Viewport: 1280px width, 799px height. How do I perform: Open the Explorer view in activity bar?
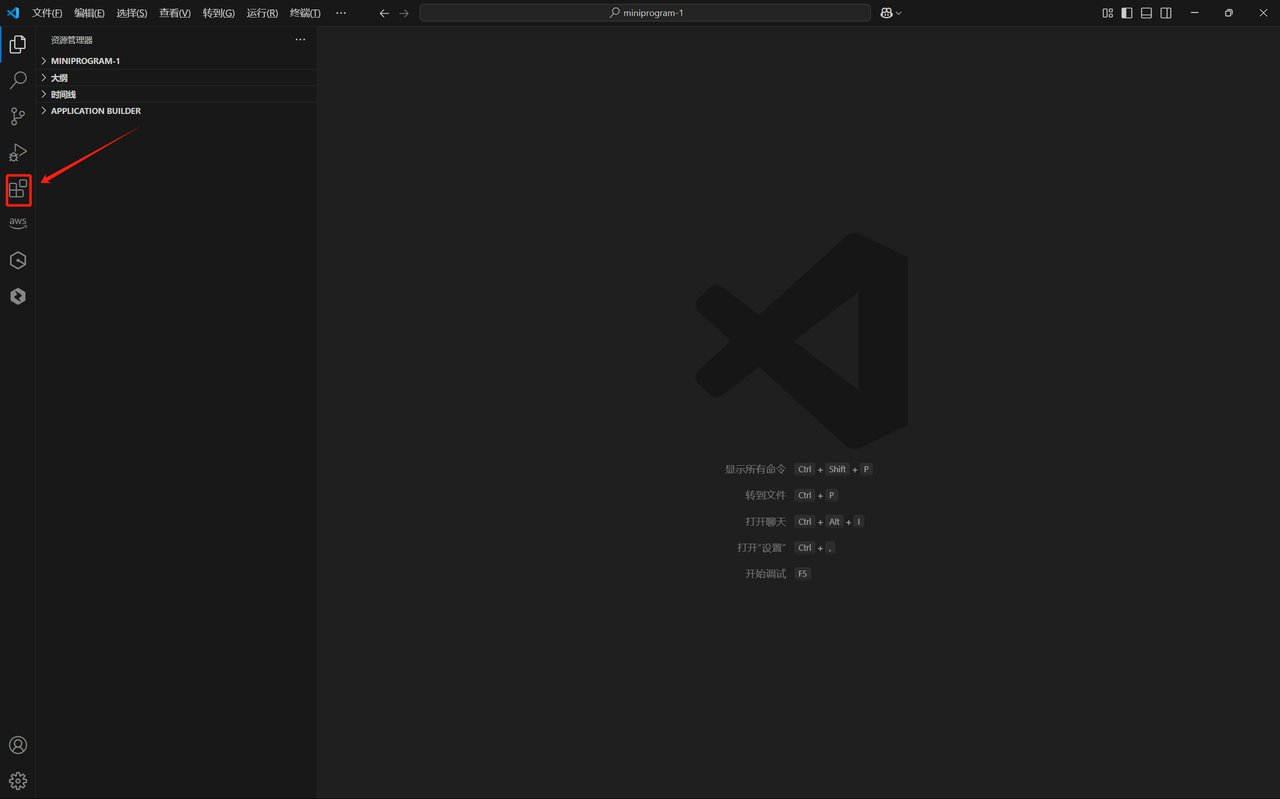[18, 44]
